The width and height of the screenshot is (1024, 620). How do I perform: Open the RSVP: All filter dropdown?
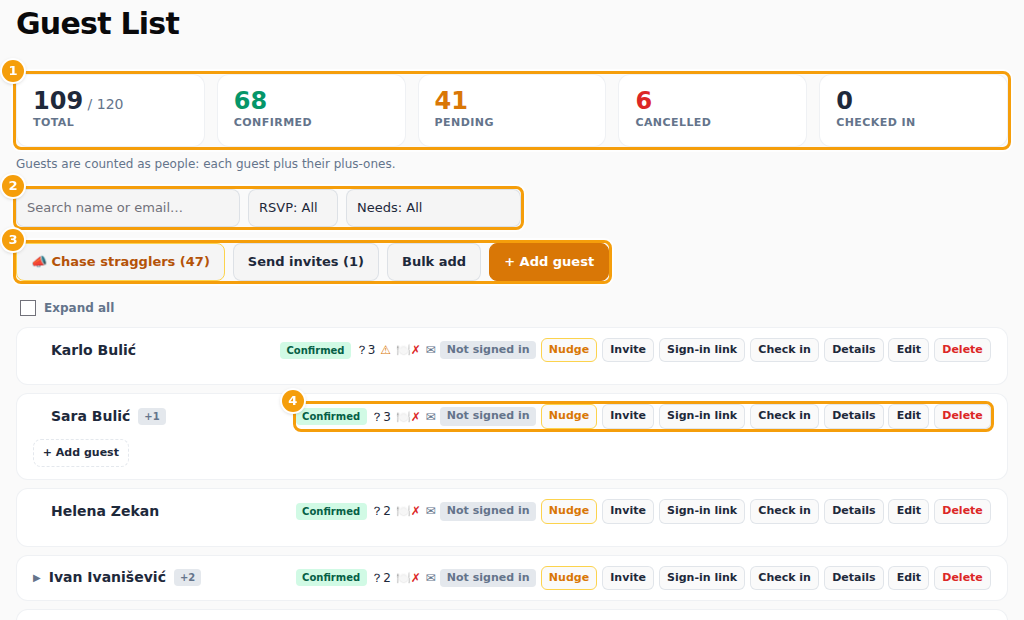click(293, 208)
